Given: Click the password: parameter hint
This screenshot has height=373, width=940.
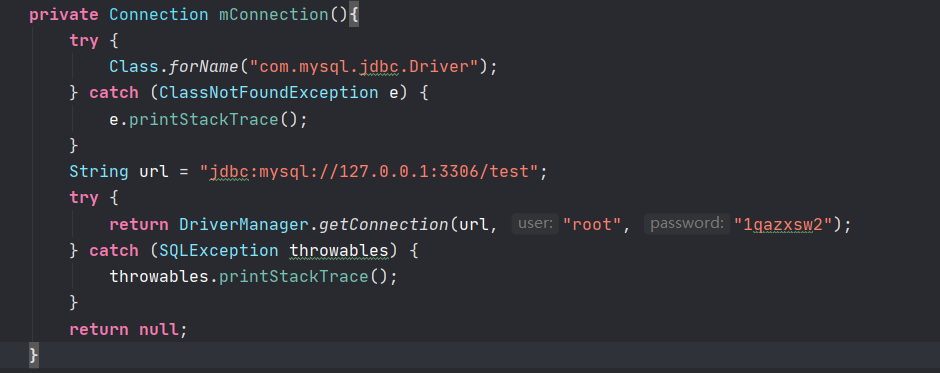Looking at the screenshot, I should click(x=687, y=224).
